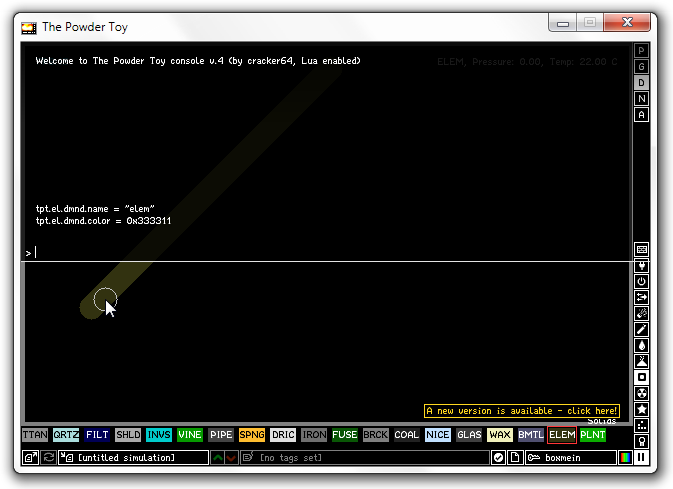Screen dimensions: 673x489
Task: Select the SHLD element
Action: tap(128, 435)
